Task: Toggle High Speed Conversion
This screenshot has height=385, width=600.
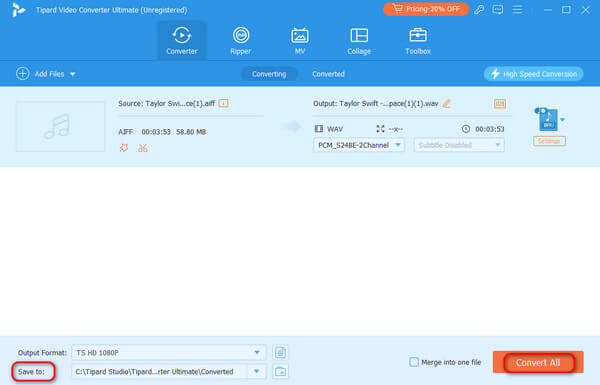Action: [533, 74]
